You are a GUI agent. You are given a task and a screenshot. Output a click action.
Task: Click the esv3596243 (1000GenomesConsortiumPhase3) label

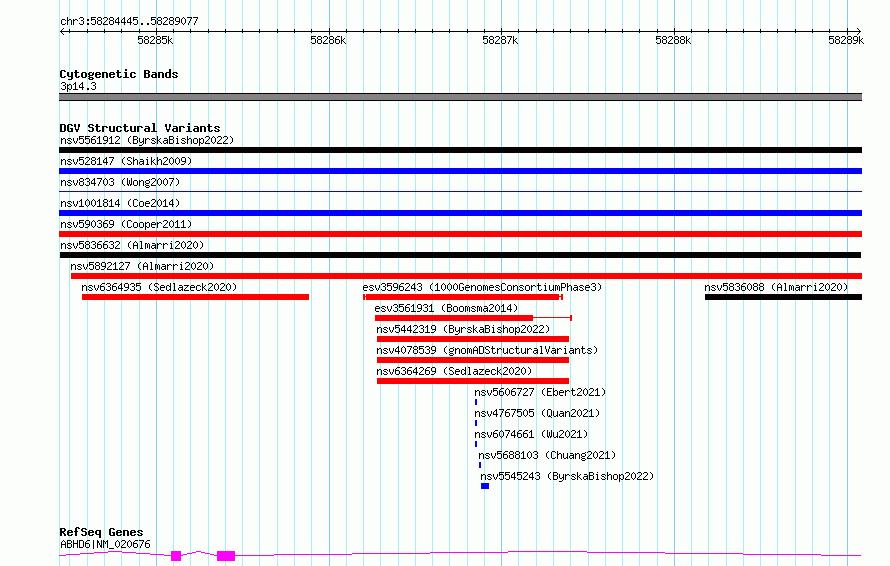(482, 287)
